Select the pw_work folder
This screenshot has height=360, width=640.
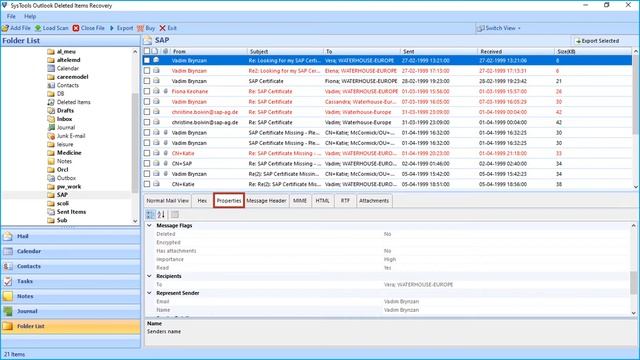pos(64,187)
